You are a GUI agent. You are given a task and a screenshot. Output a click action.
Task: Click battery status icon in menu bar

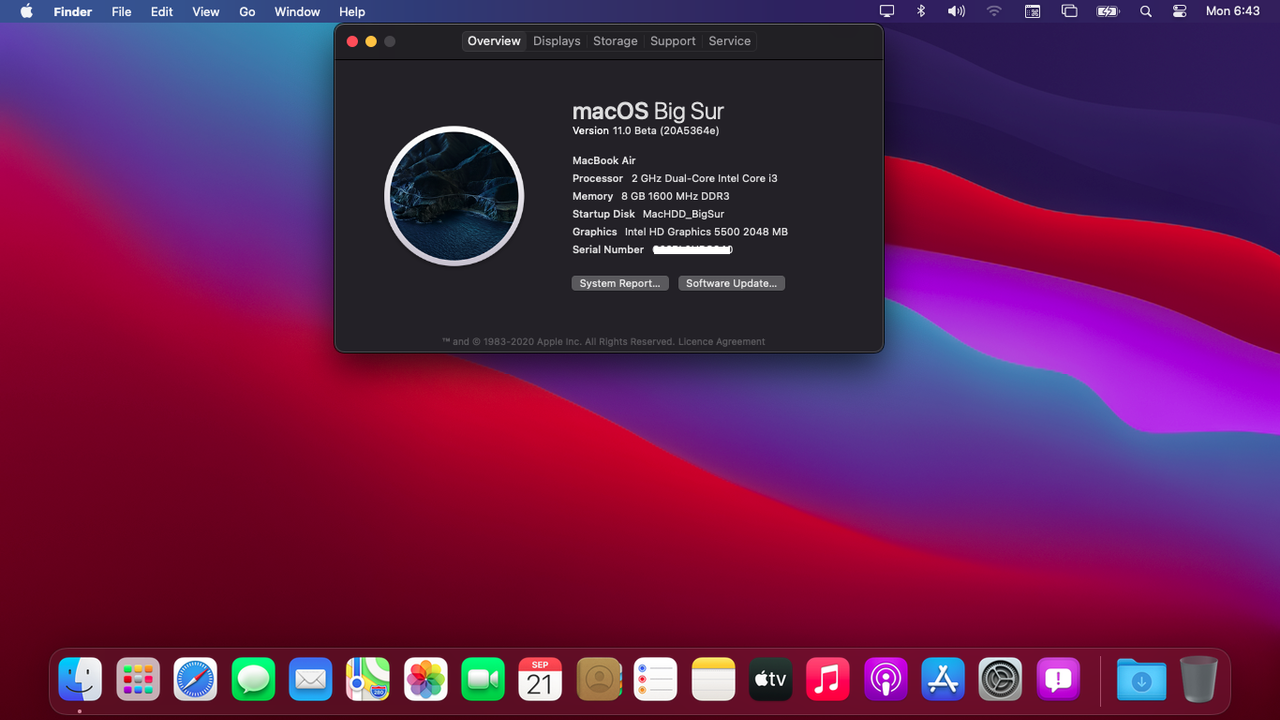pyautogui.click(x=1108, y=11)
